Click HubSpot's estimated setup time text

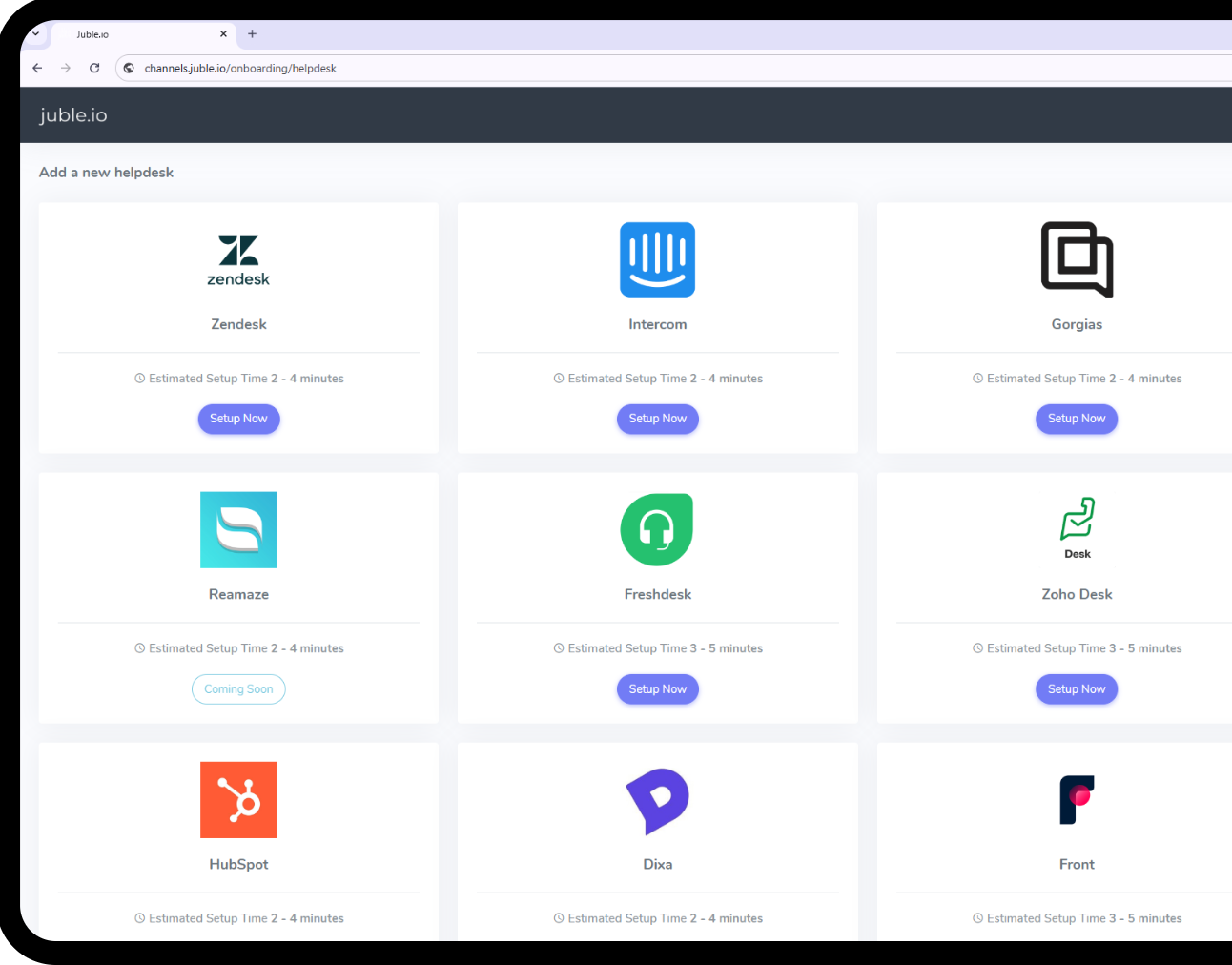click(x=246, y=918)
